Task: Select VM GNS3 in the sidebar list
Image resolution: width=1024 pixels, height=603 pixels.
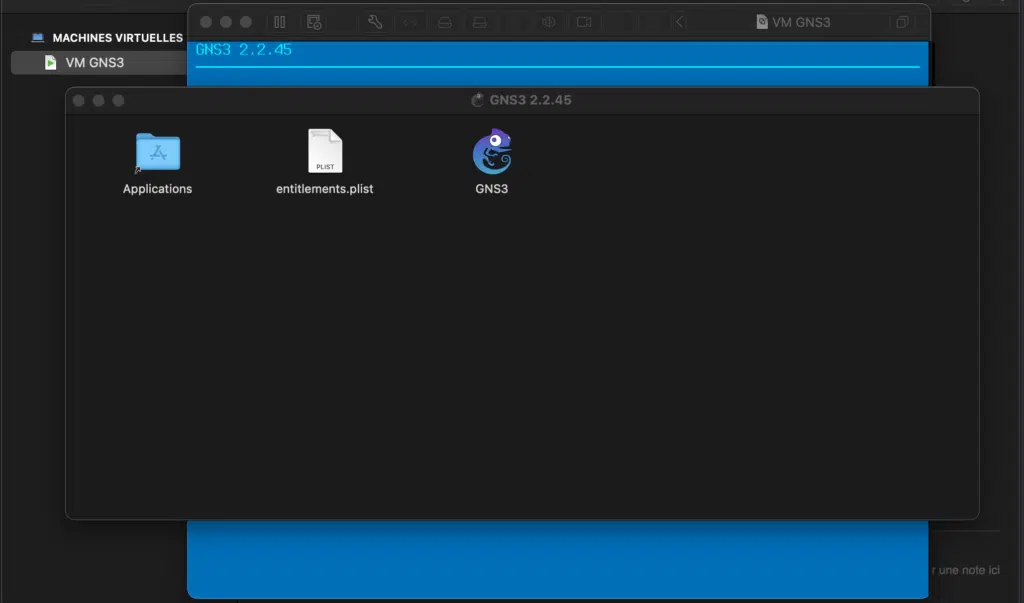Action: click(x=99, y=63)
